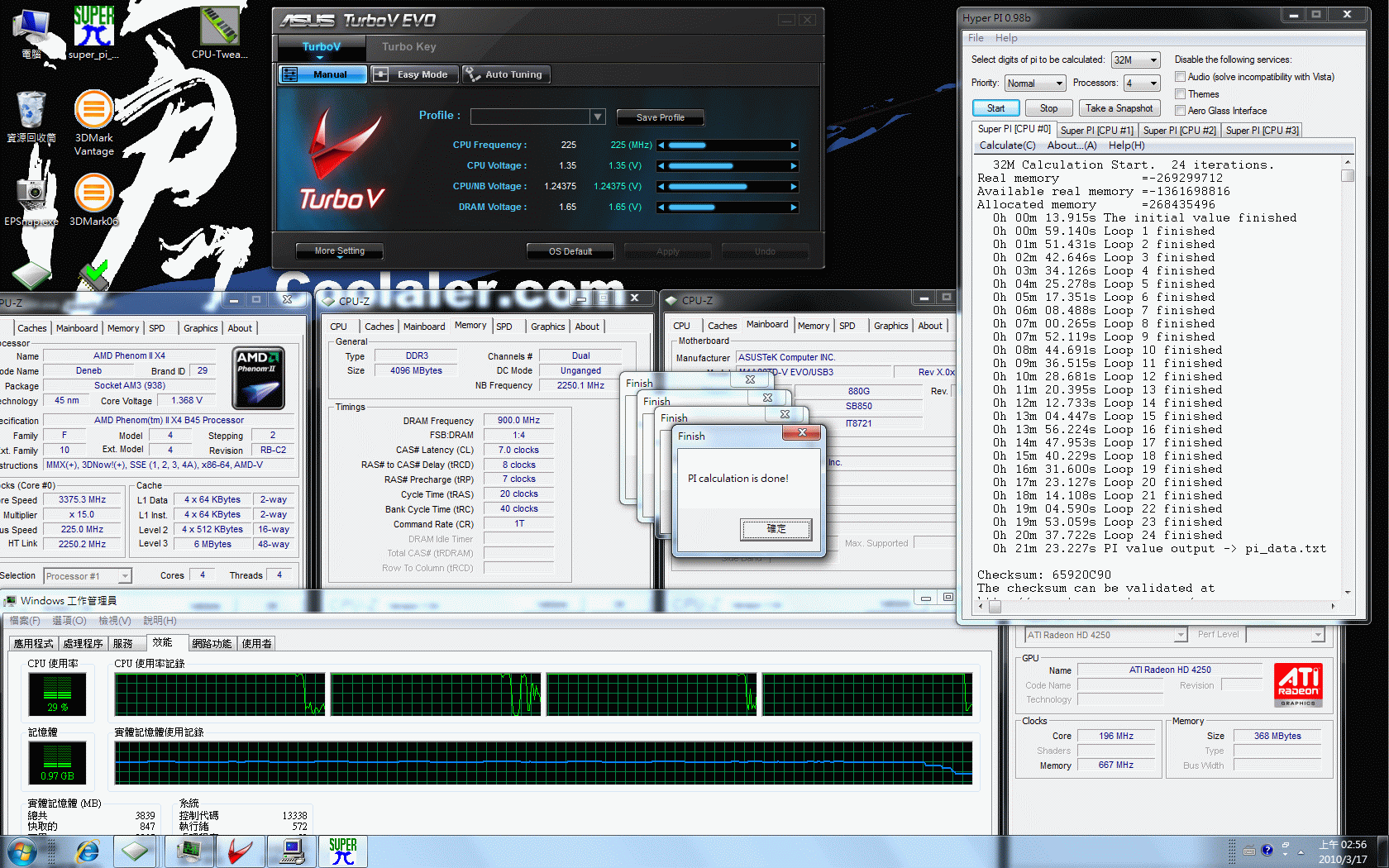Open the Perf Level dropdown

pos(1286,635)
